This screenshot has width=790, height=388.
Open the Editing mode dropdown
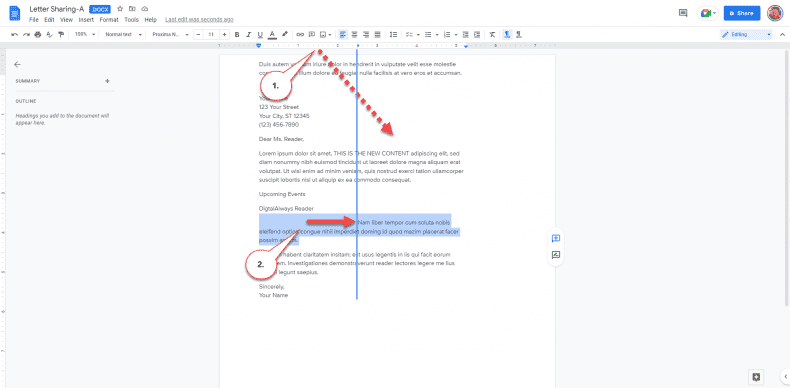pos(746,34)
